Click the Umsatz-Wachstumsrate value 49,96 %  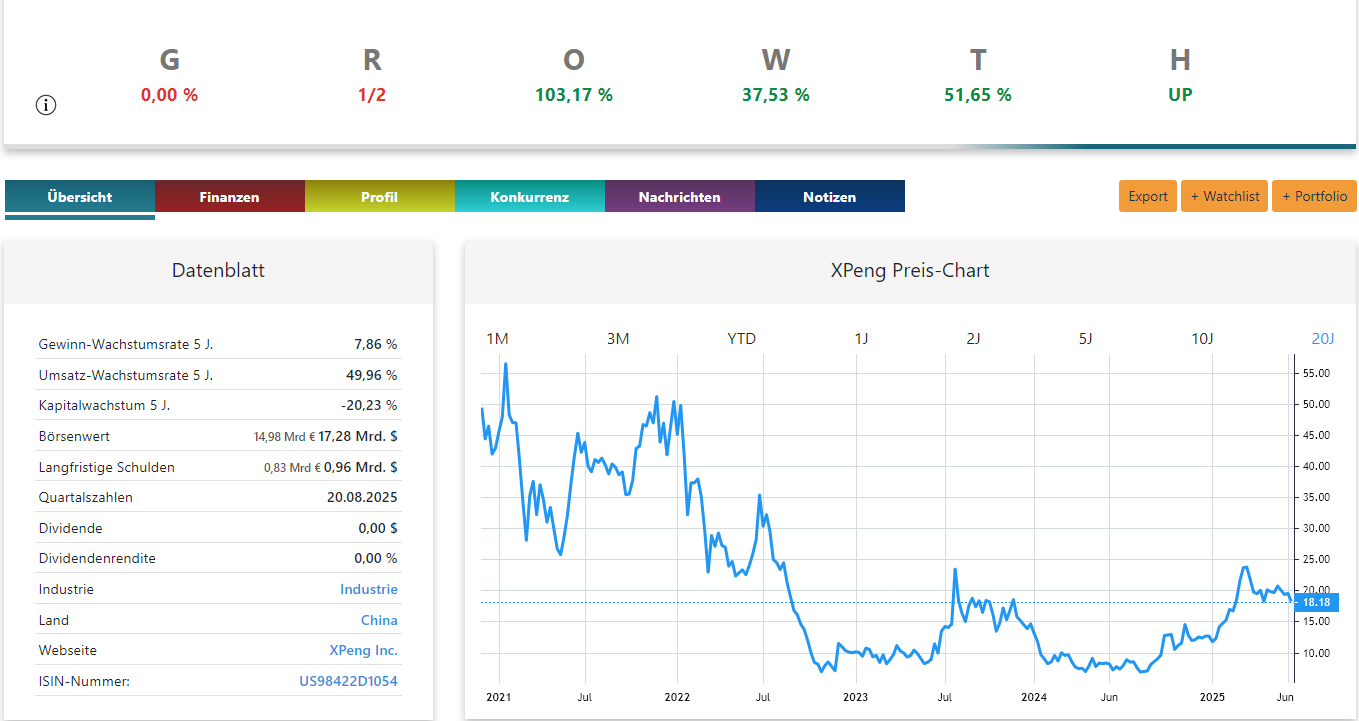click(x=372, y=375)
